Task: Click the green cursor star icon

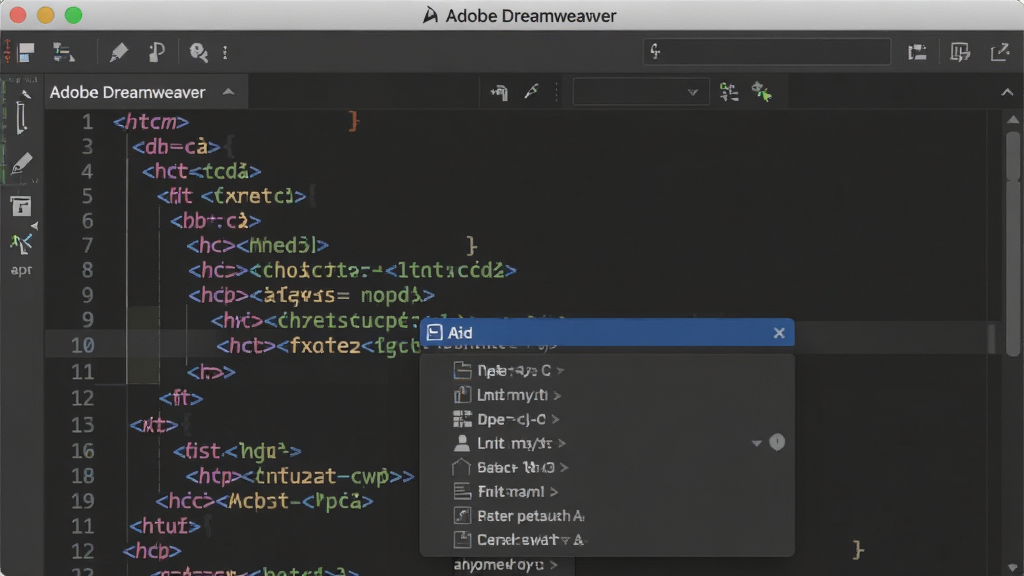Action: click(761, 92)
